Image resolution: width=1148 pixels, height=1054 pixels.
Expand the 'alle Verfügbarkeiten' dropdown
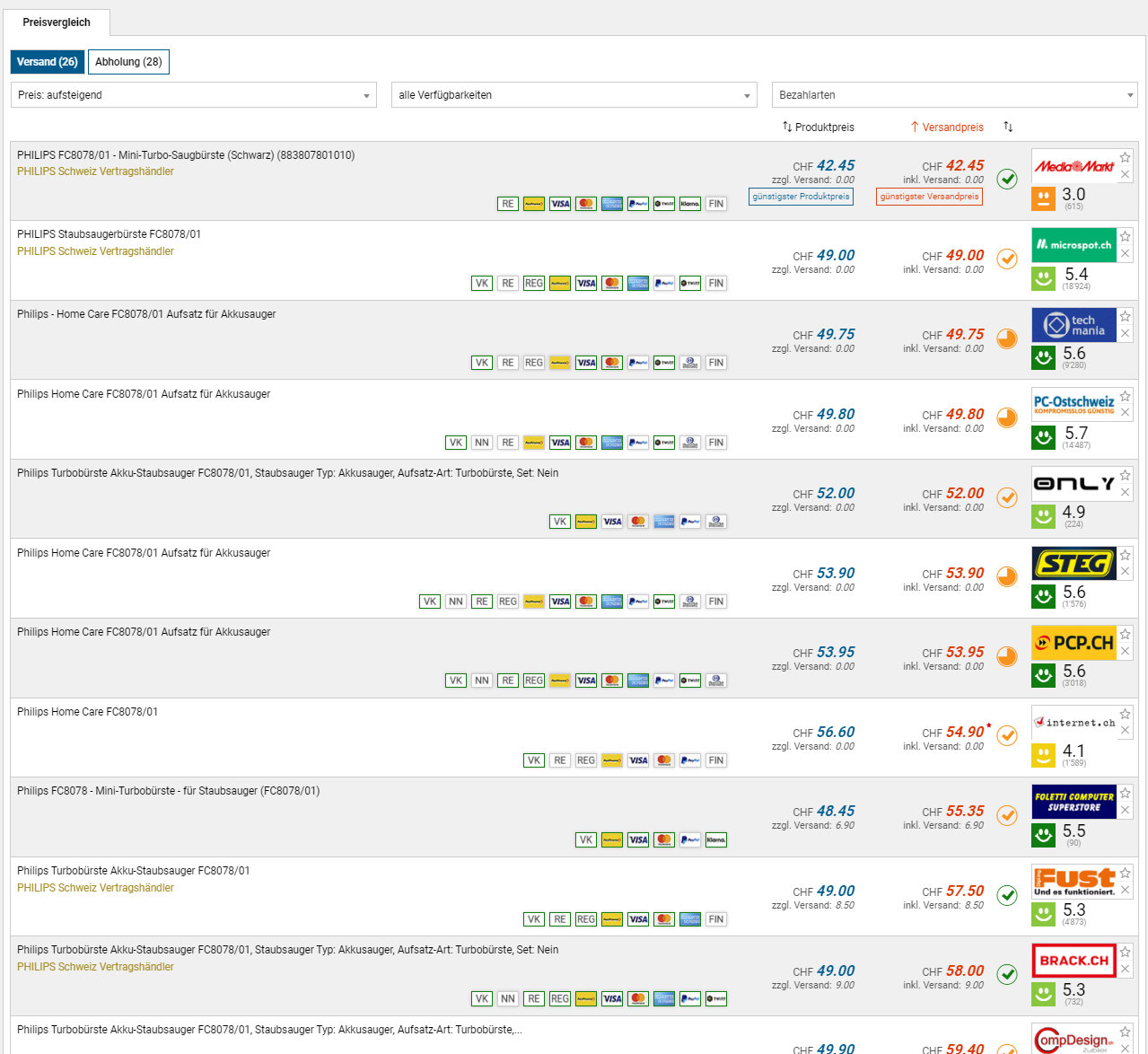click(574, 95)
